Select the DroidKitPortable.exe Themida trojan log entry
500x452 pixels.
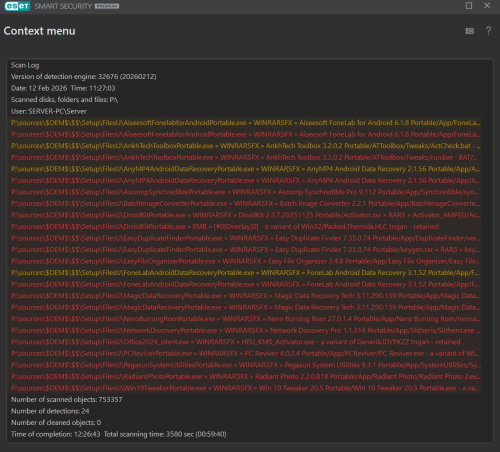(225, 227)
